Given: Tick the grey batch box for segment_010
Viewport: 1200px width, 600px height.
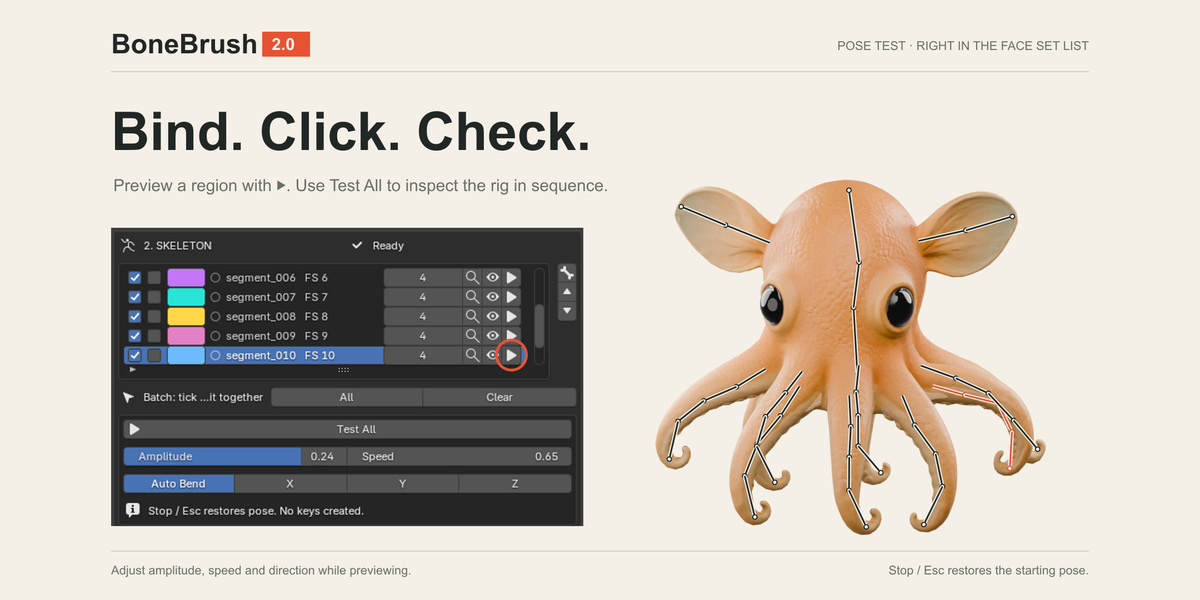Looking at the screenshot, I should 154,355.
